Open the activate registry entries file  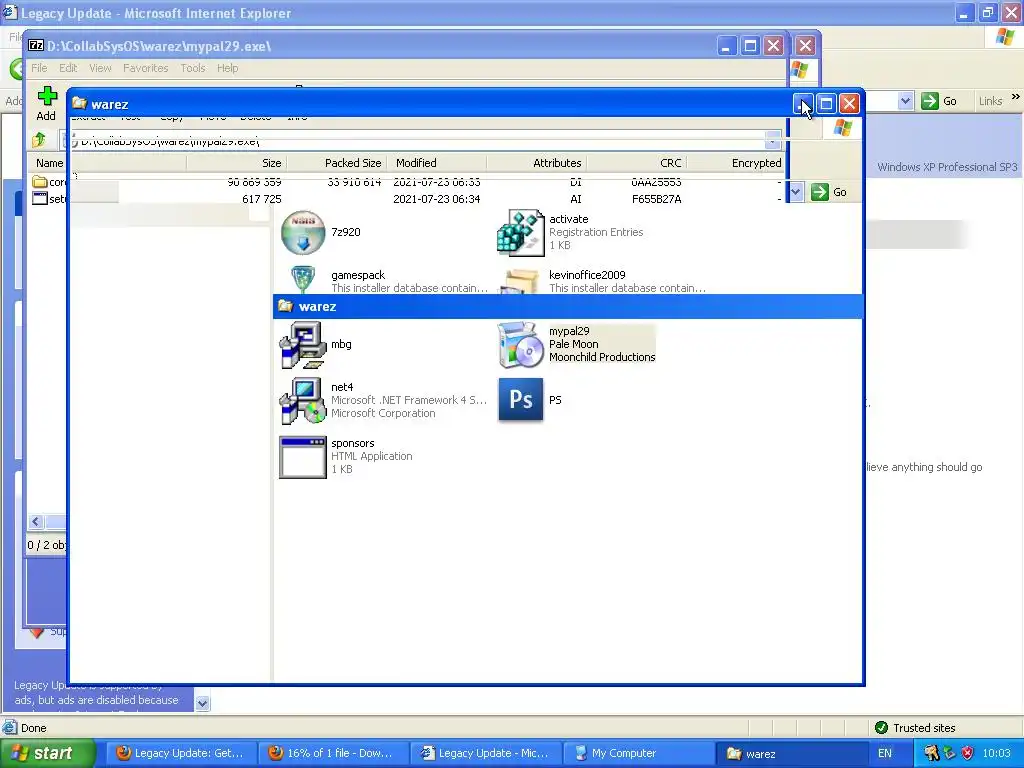(x=520, y=232)
